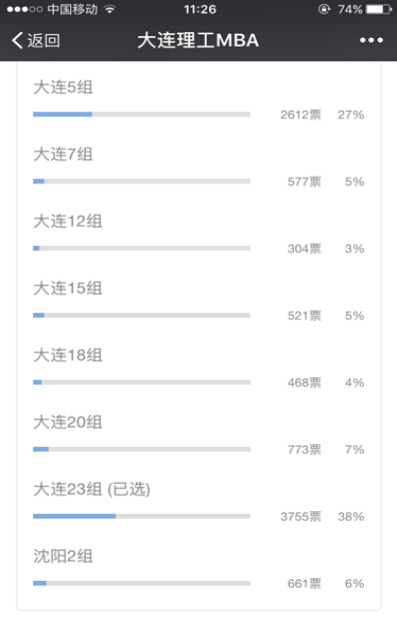Viewport: 397px width, 618px height.
Task: Tap the selected 大连23组 (已选) option
Action: (199, 501)
